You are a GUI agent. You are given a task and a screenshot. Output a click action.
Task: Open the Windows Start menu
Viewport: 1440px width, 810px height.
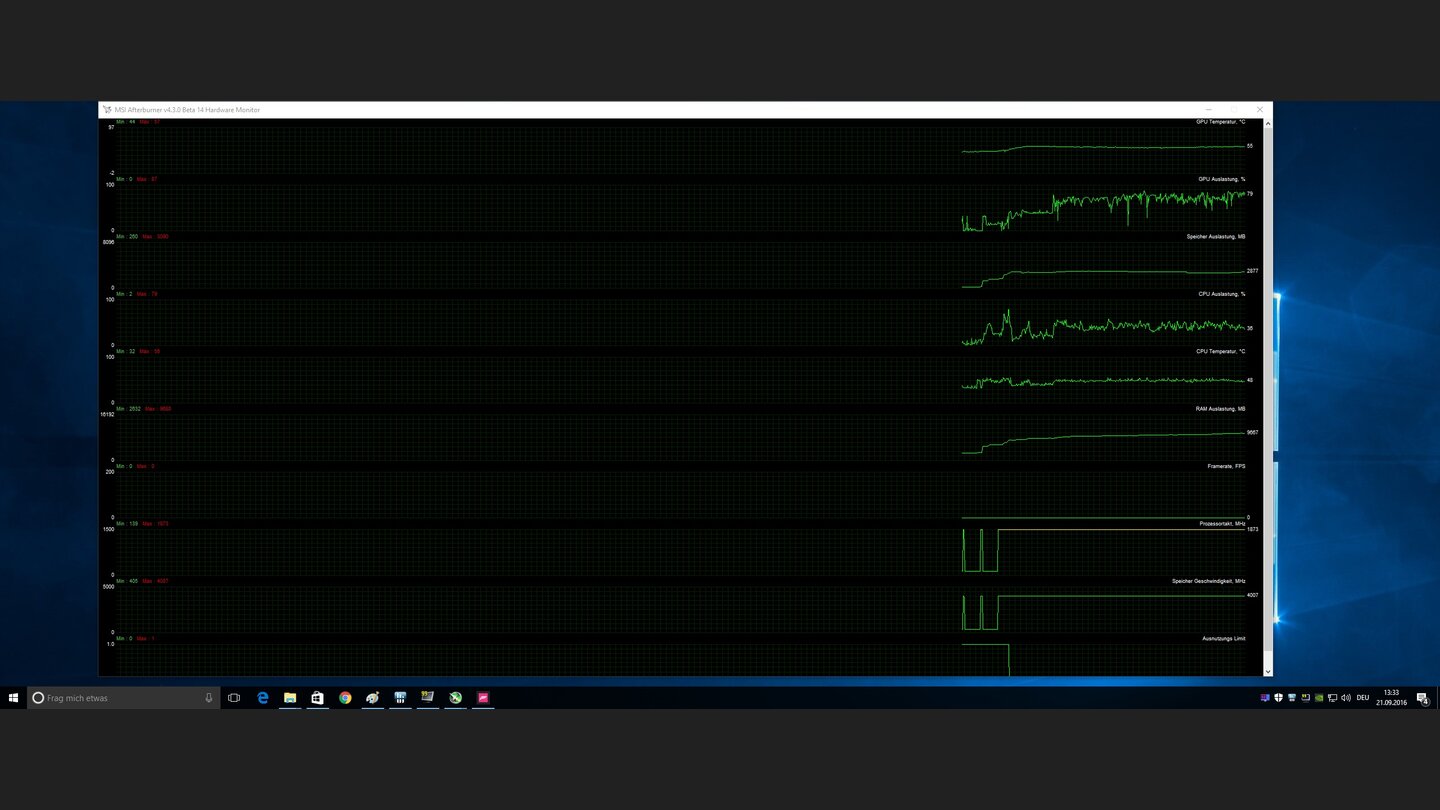pyautogui.click(x=14, y=698)
